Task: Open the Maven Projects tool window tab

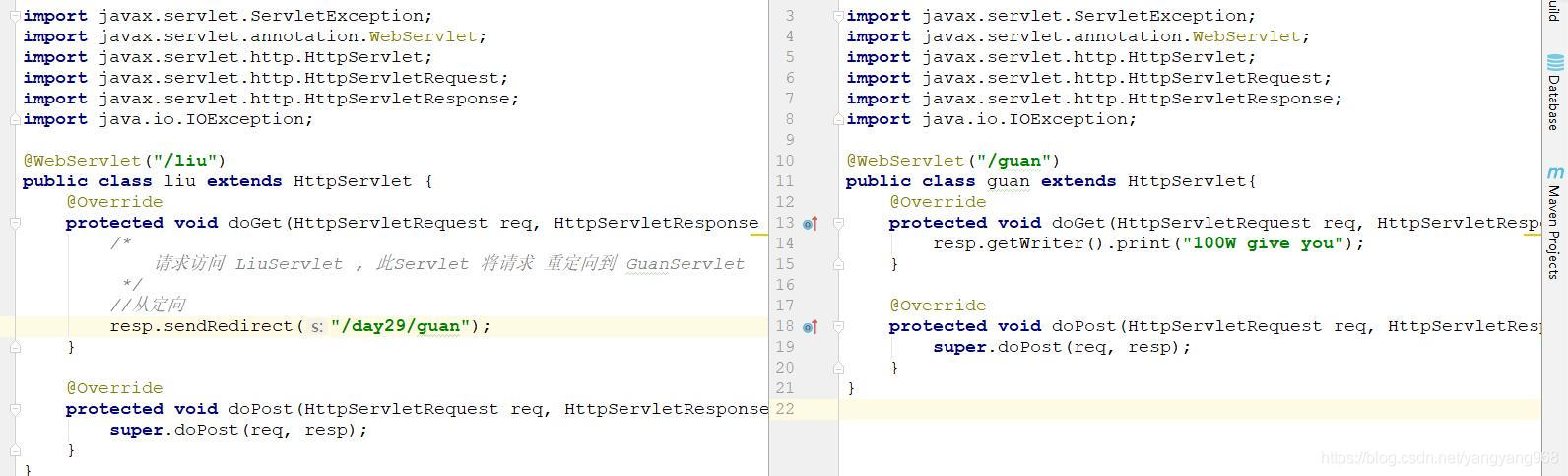Action: [1554, 222]
